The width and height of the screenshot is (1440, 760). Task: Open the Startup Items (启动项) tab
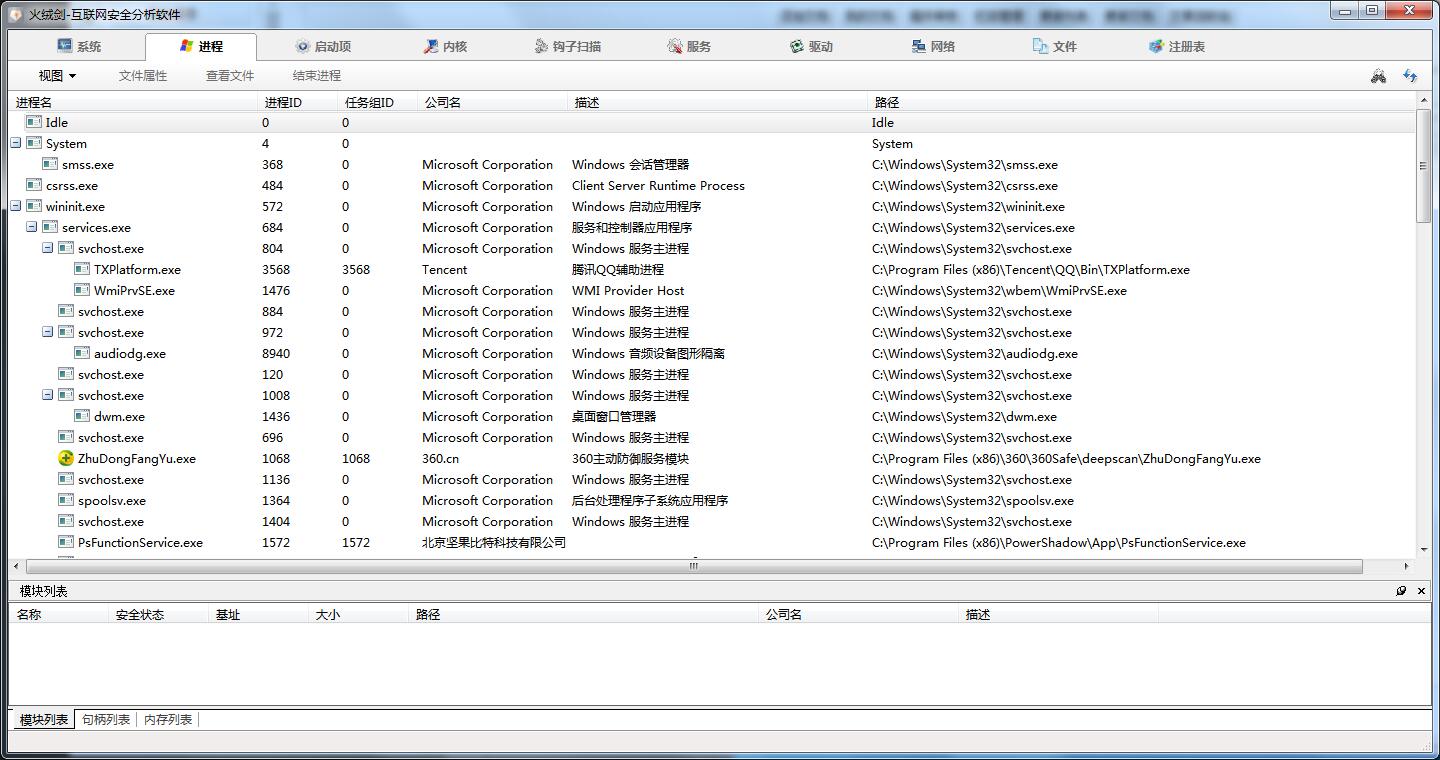(x=323, y=47)
